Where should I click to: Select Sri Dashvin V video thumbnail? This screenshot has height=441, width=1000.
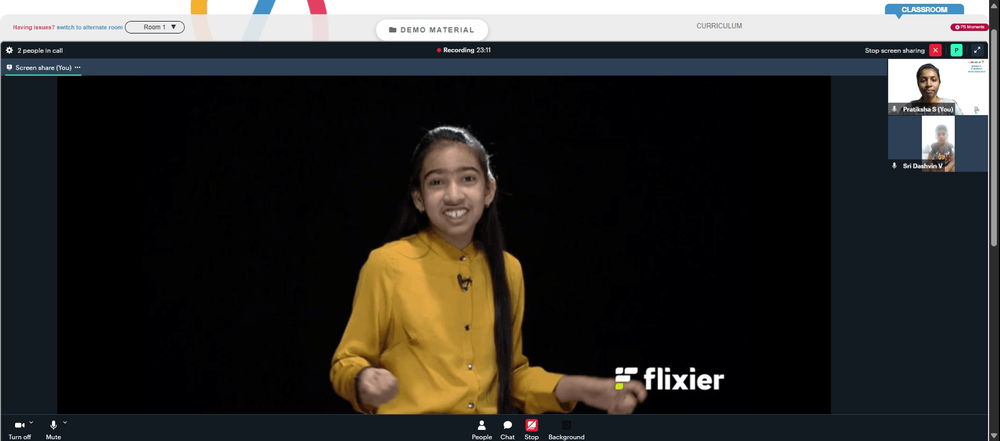(938, 144)
